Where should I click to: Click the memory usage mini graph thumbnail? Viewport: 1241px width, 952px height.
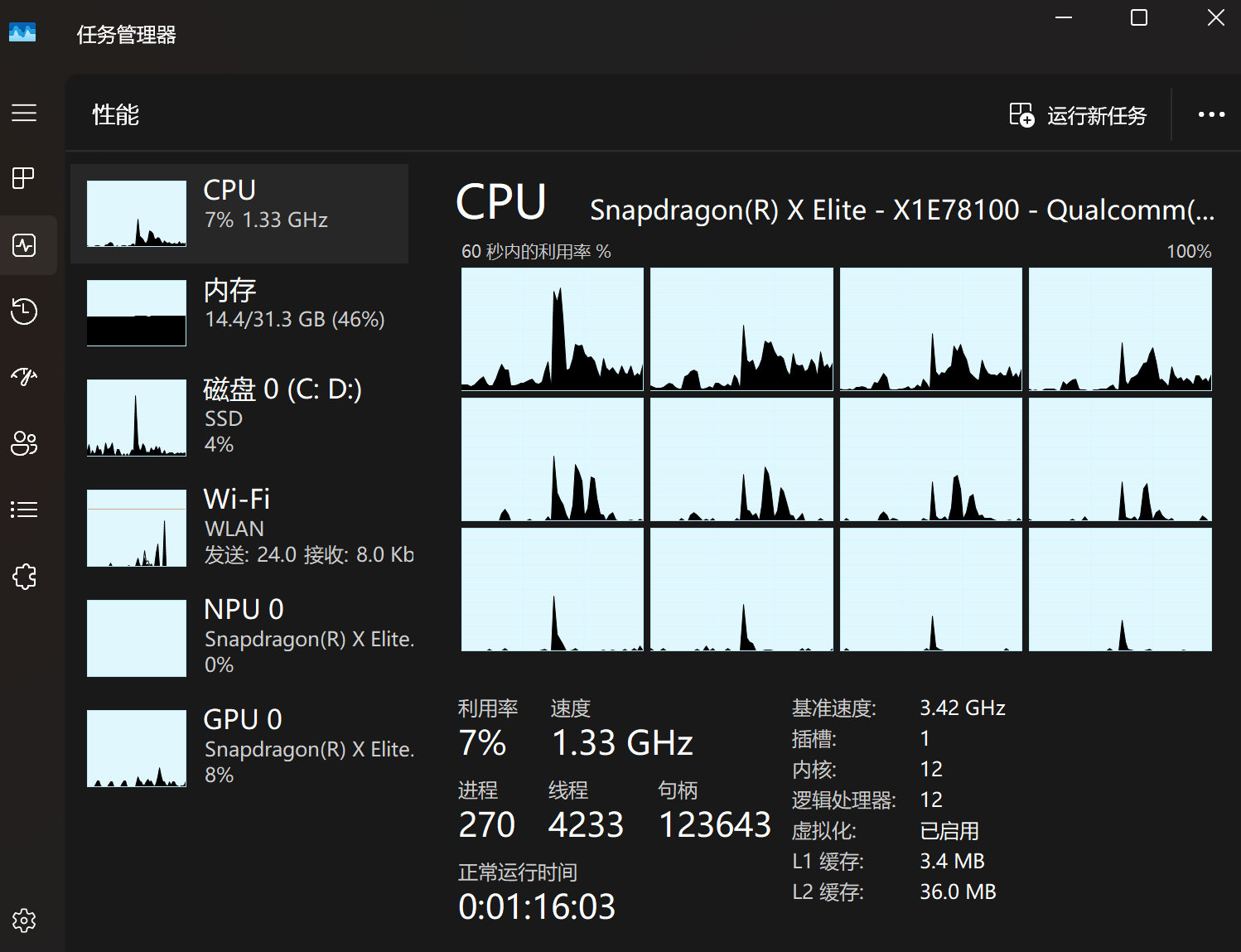pos(137,313)
